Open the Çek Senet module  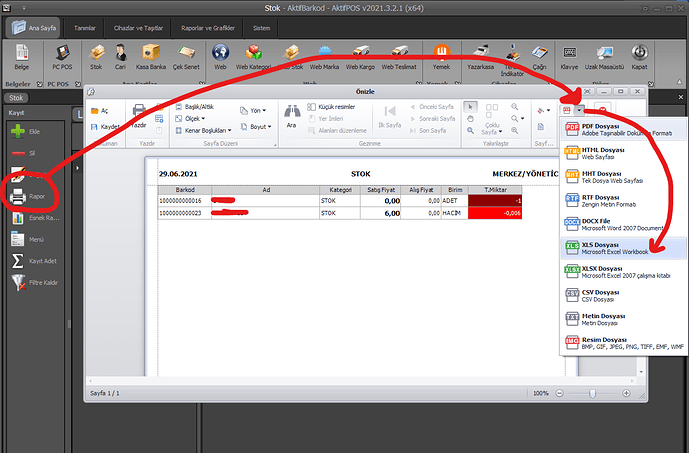pyautogui.click(x=186, y=57)
